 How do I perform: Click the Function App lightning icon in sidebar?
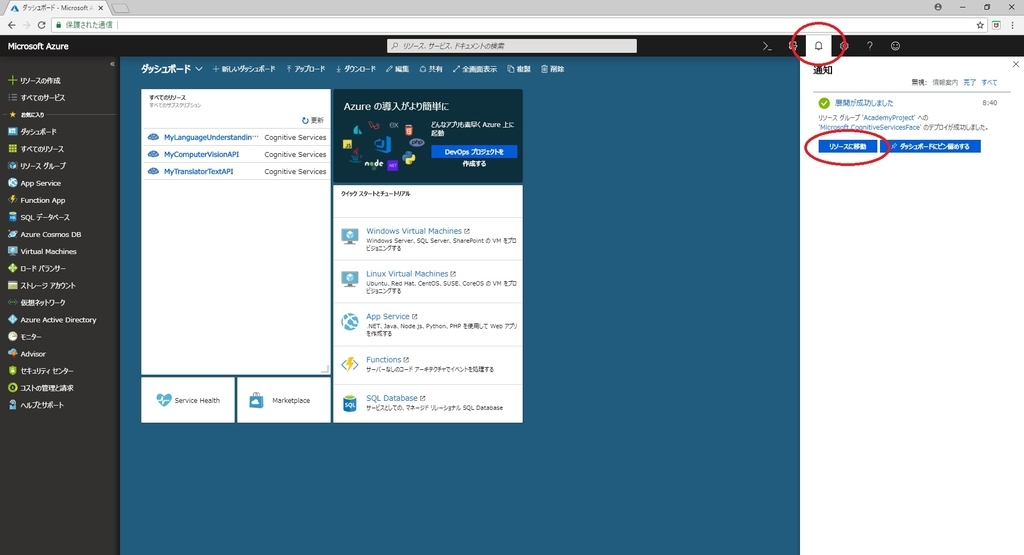[12, 200]
